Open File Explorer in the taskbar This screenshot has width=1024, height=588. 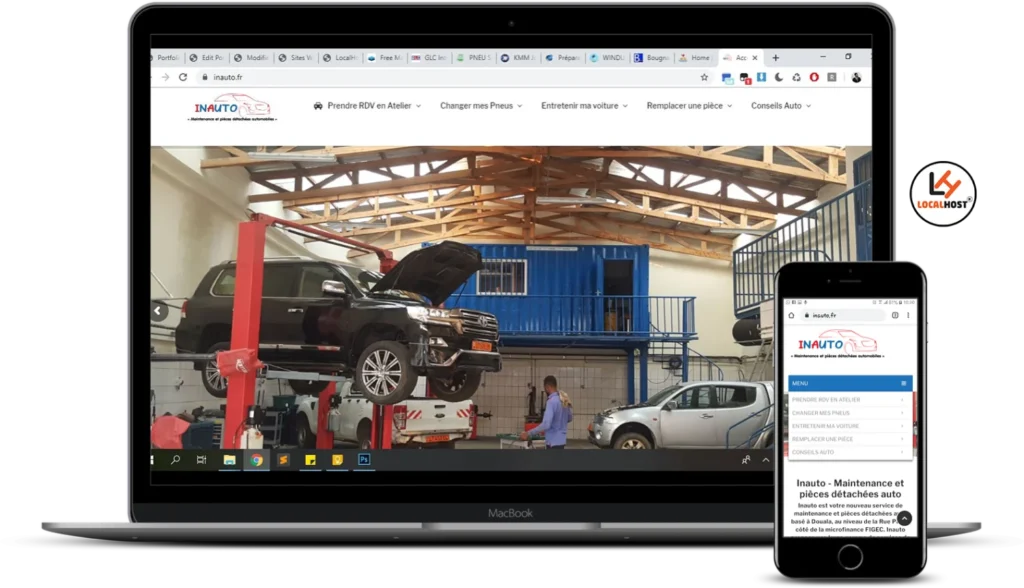(229, 460)
